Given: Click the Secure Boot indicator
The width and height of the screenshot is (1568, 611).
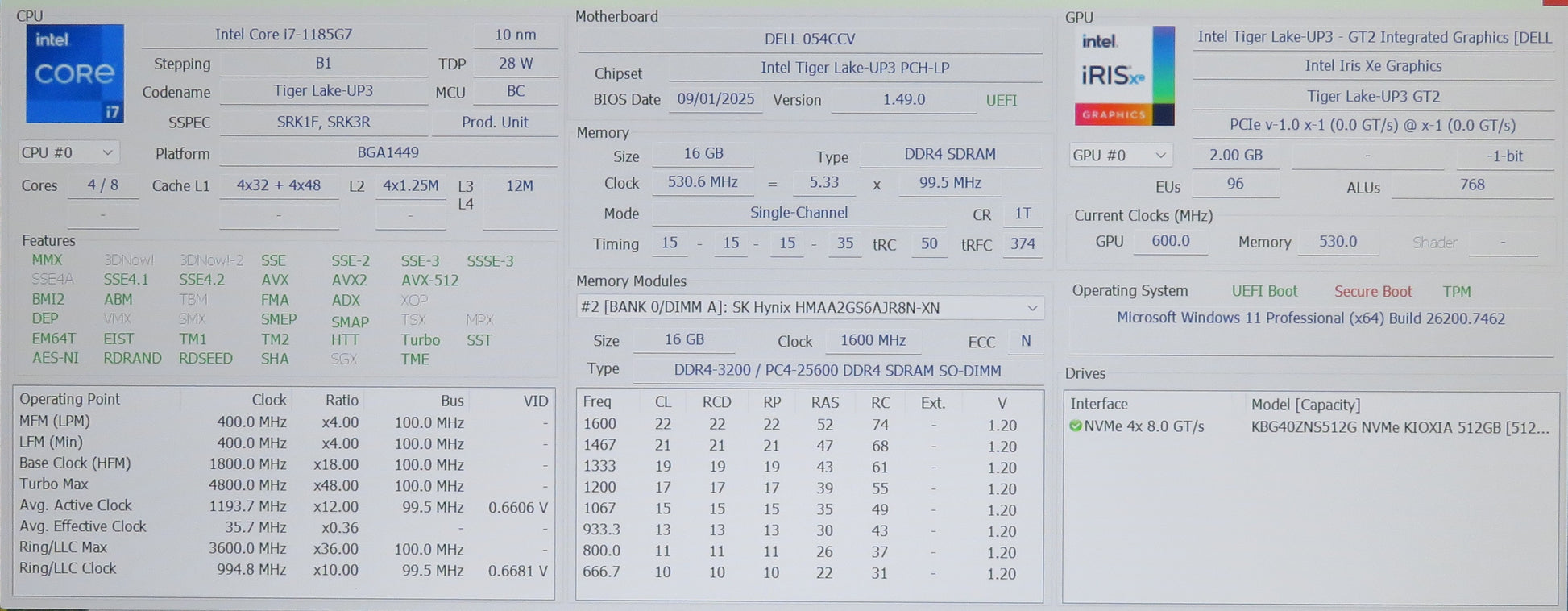Looking at the screenshot, I should 1373,292.
